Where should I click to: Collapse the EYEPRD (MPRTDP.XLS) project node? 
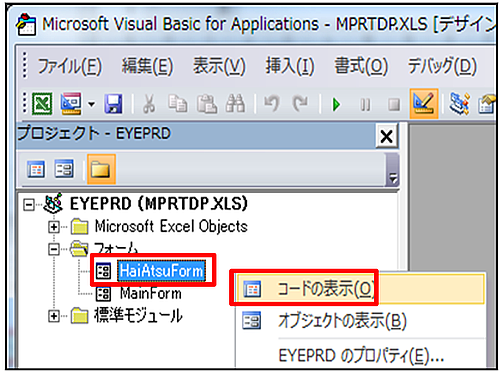pos(29,204)
